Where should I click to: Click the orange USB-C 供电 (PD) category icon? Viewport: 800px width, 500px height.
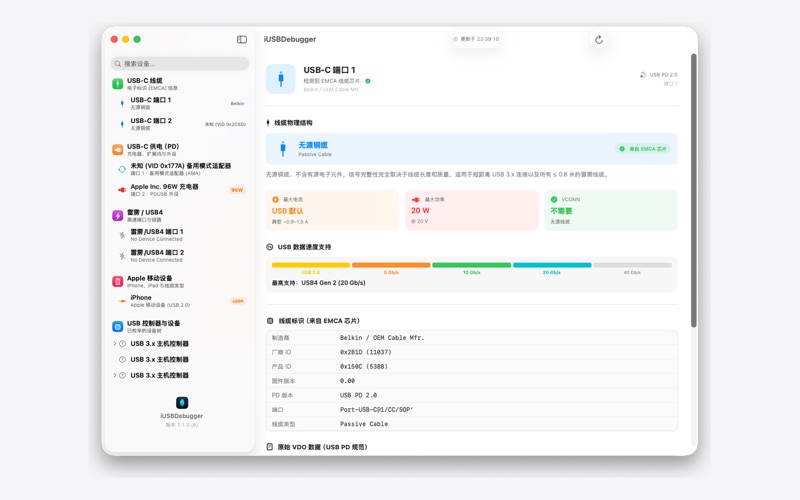click(117, 149)
